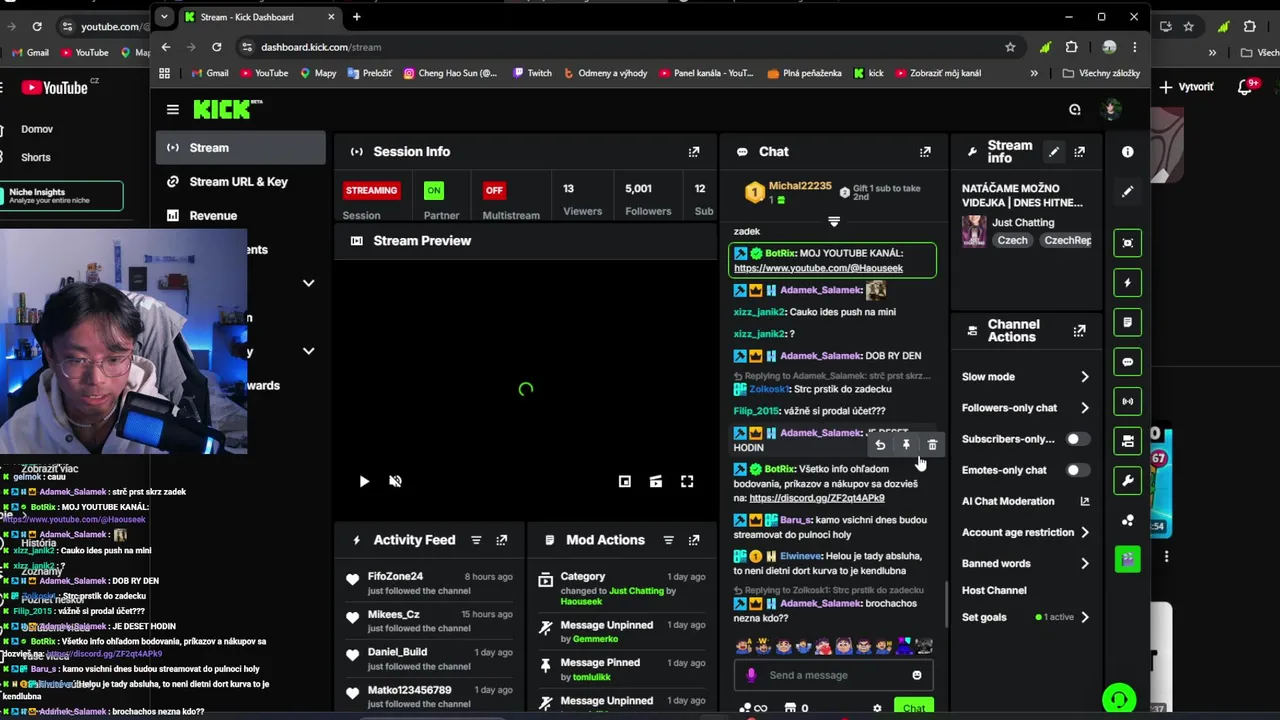The width and height of the screenshot is (1280, 720).
Task: Open search in Kick dashboard header
Action: pyautogui.click(x=1075, y=110)
